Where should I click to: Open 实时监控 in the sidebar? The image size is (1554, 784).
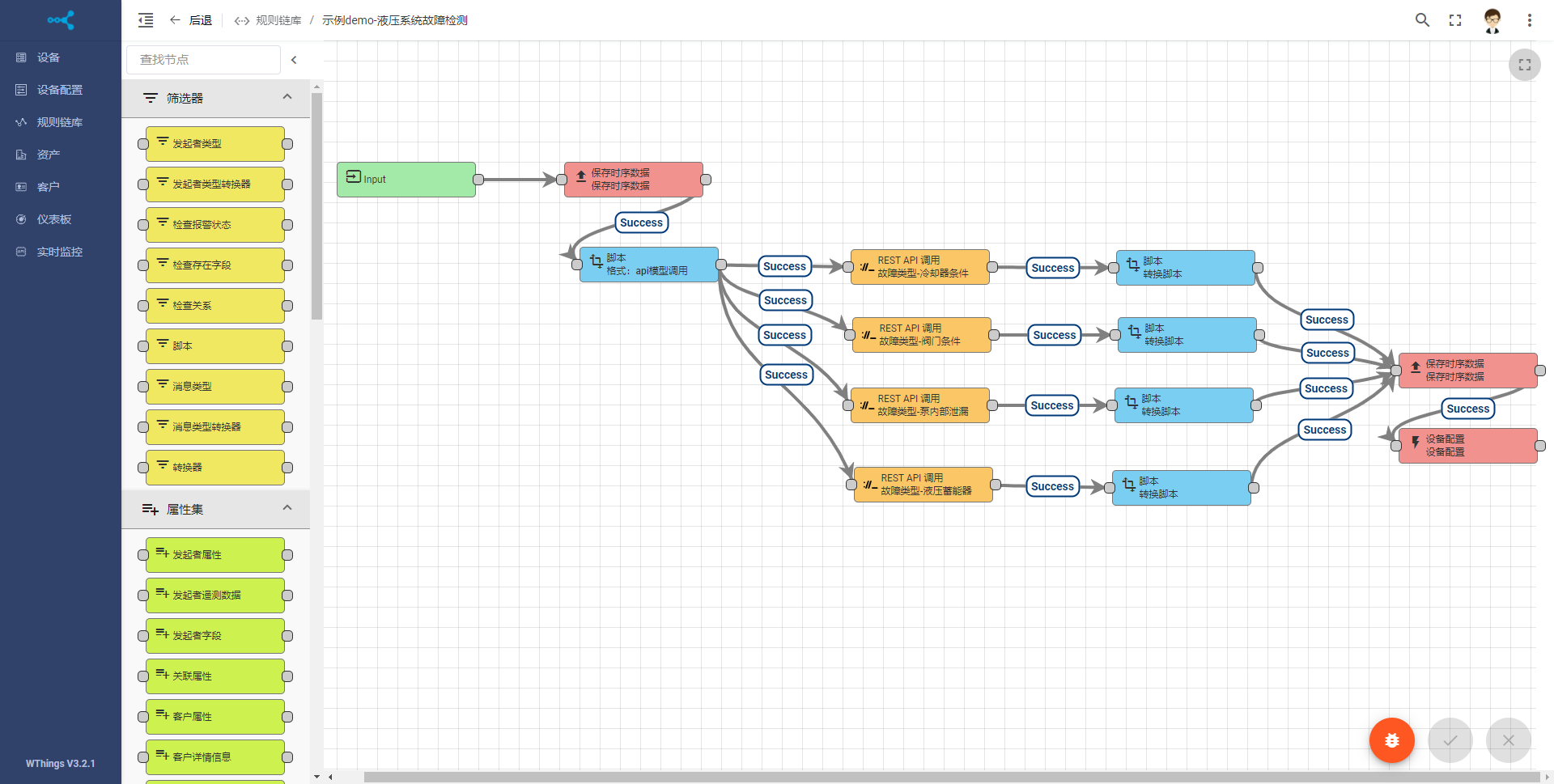click(61, 252)
